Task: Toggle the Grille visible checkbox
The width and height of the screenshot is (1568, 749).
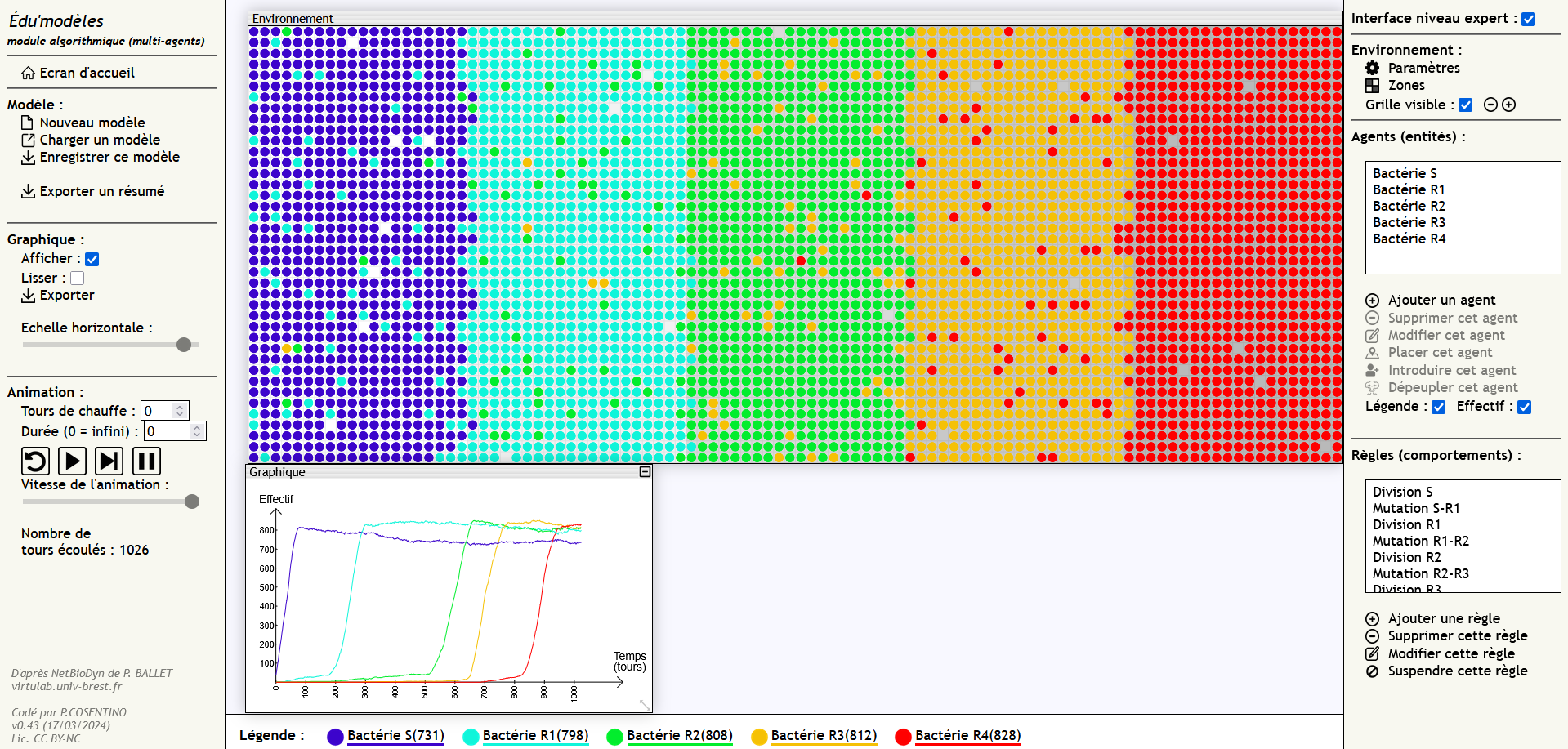Action: pyautogui.click(x=1466, y=105)
